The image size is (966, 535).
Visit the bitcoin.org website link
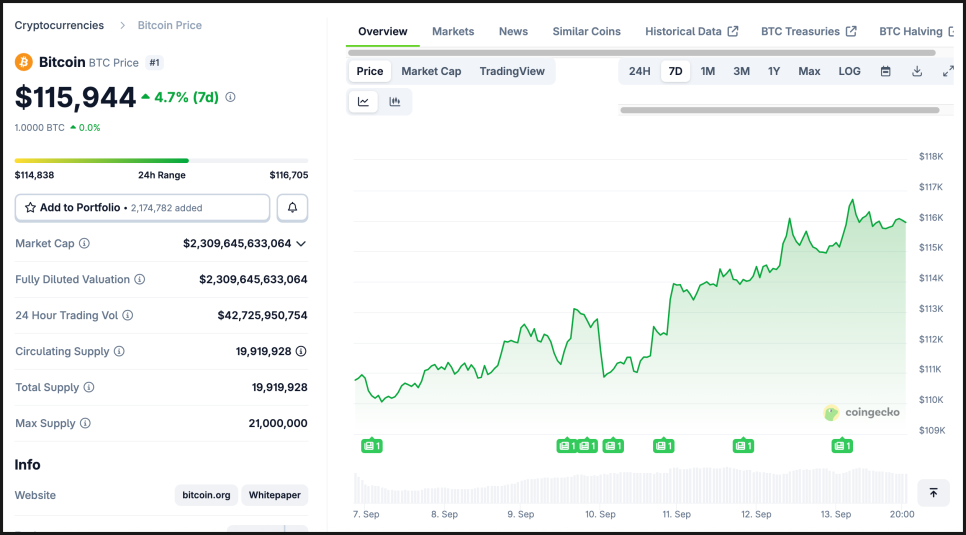[206, 495]
